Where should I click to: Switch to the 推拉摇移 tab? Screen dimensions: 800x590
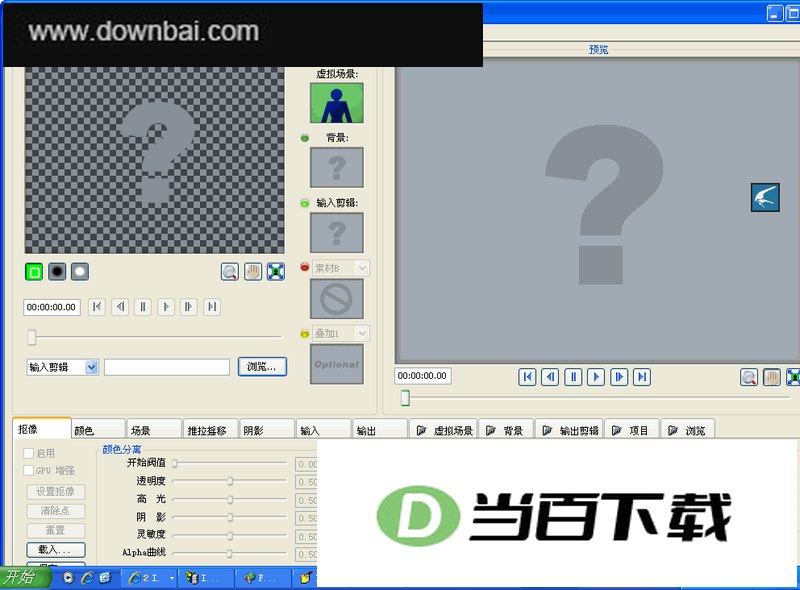tap(211, 430)
